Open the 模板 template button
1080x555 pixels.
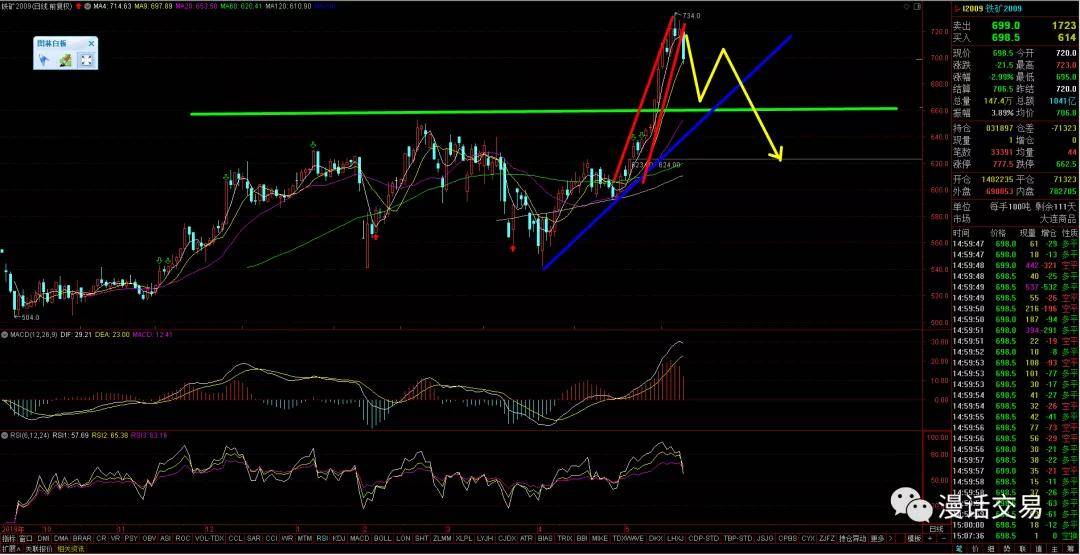[913, 538]
